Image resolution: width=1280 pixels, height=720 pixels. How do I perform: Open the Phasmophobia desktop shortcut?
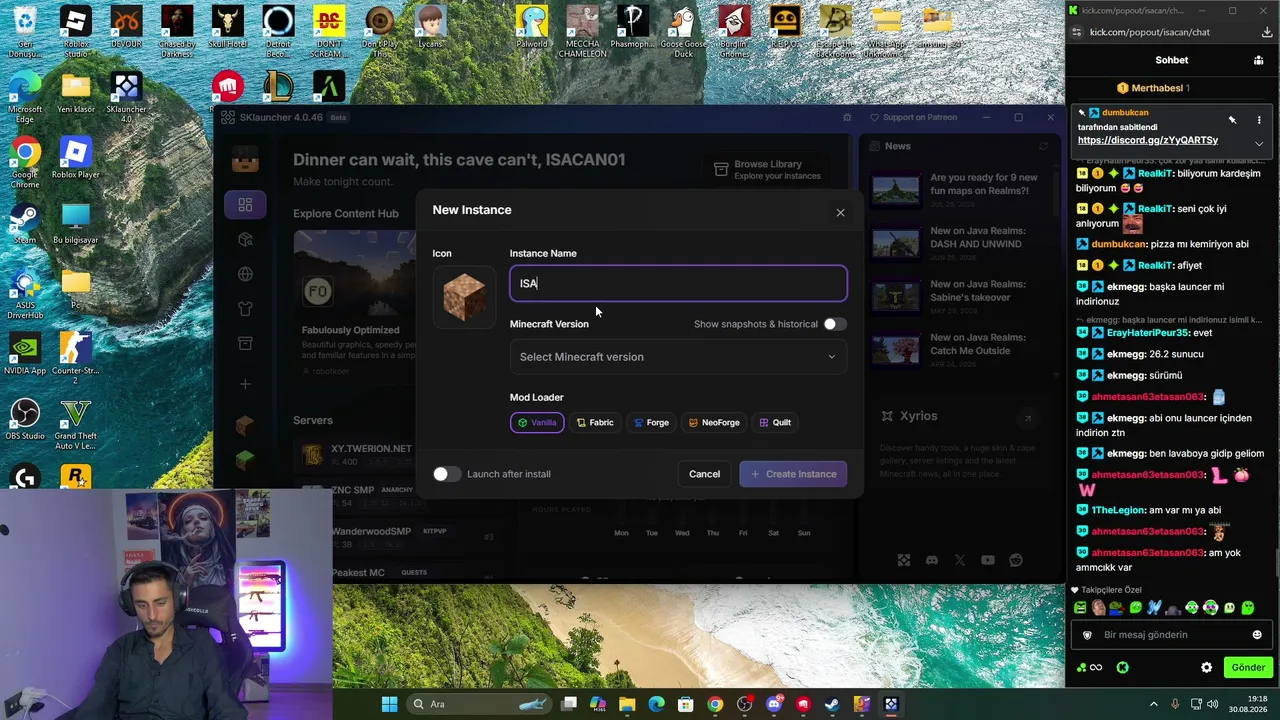633,31
